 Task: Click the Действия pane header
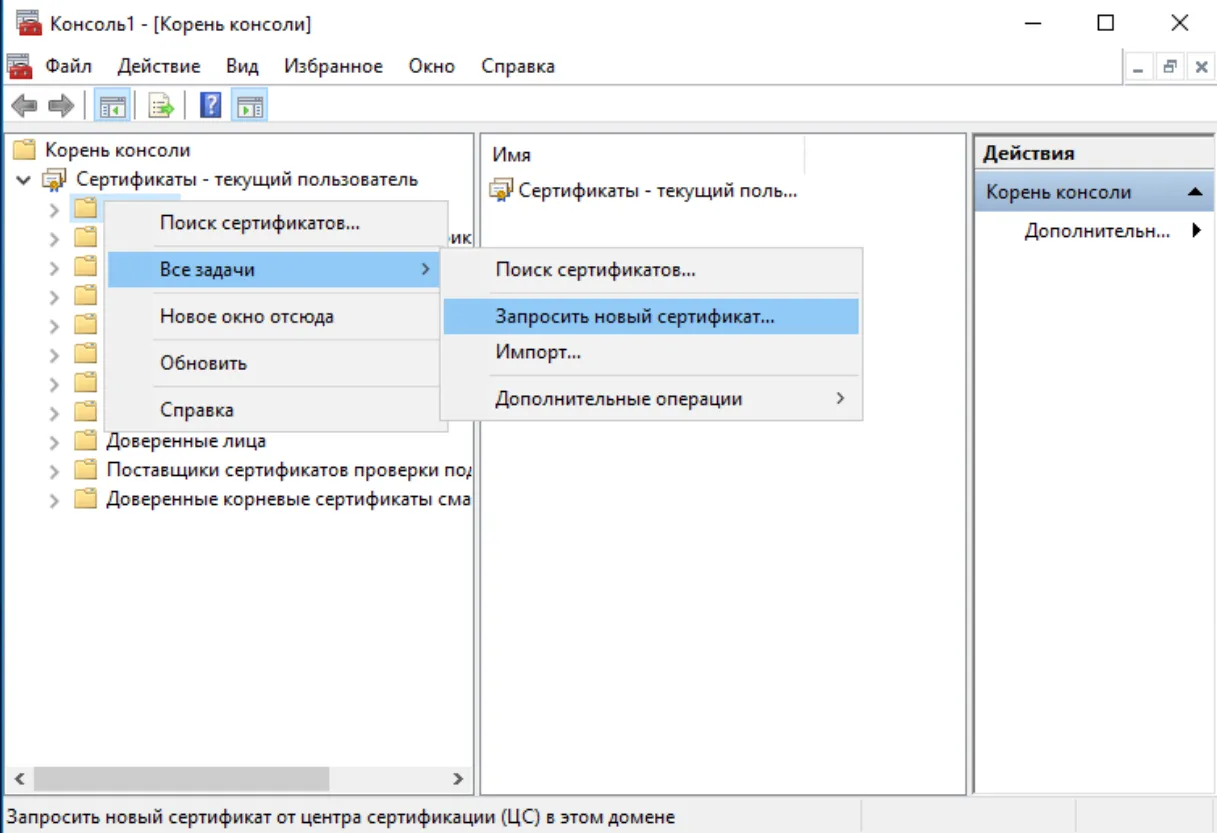1095,153
